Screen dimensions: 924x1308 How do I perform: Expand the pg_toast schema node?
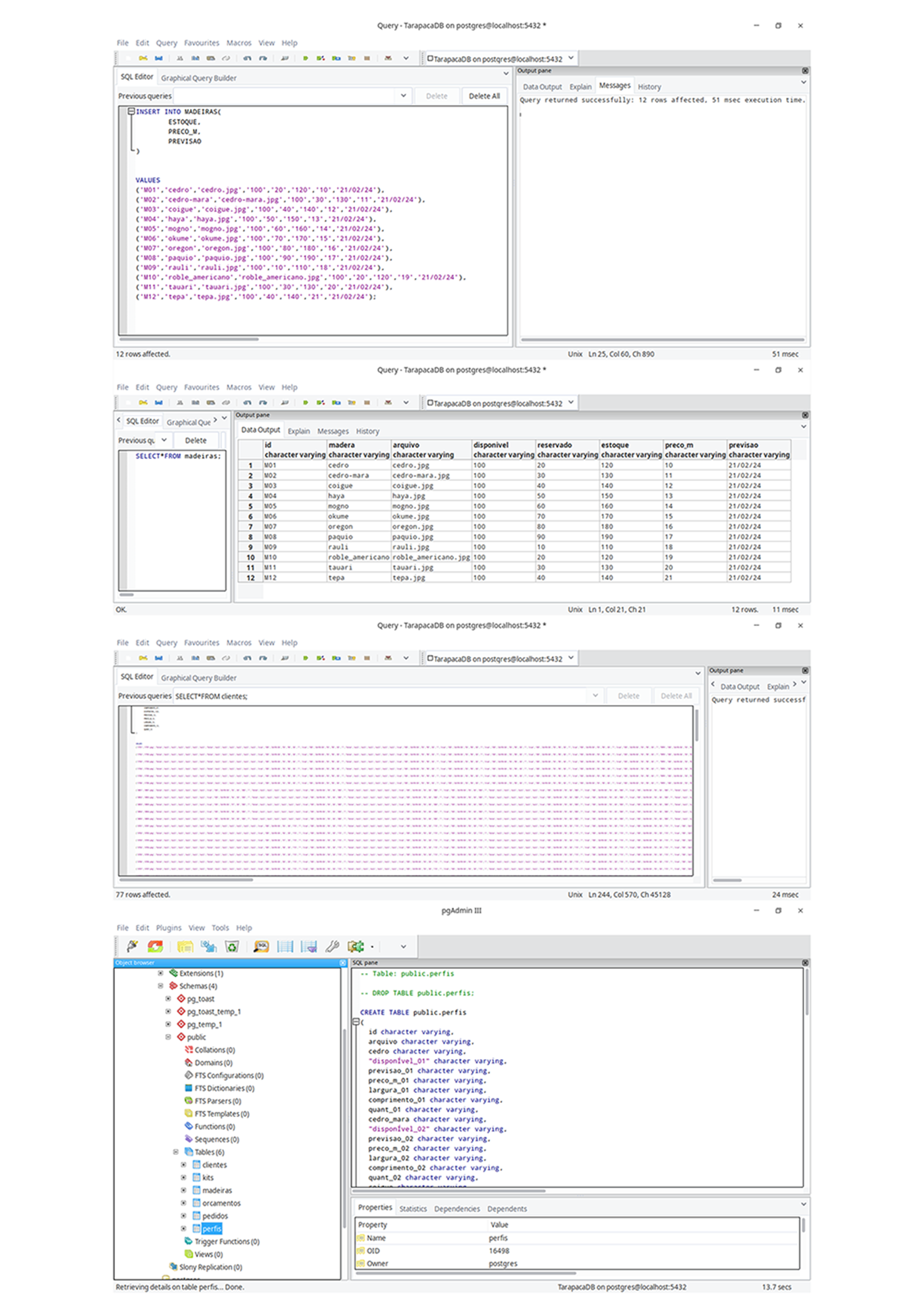point(168,999)
